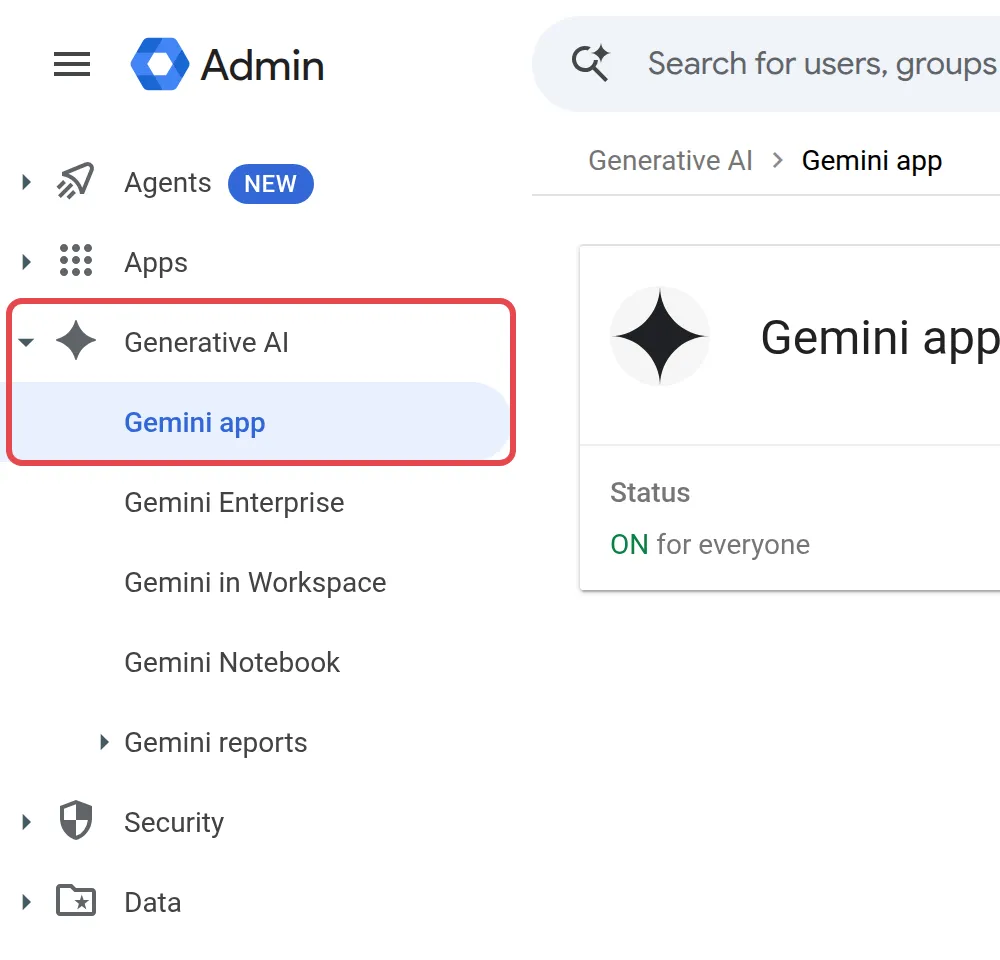
Task: Open the Security menu item
Action: point(174,823)
